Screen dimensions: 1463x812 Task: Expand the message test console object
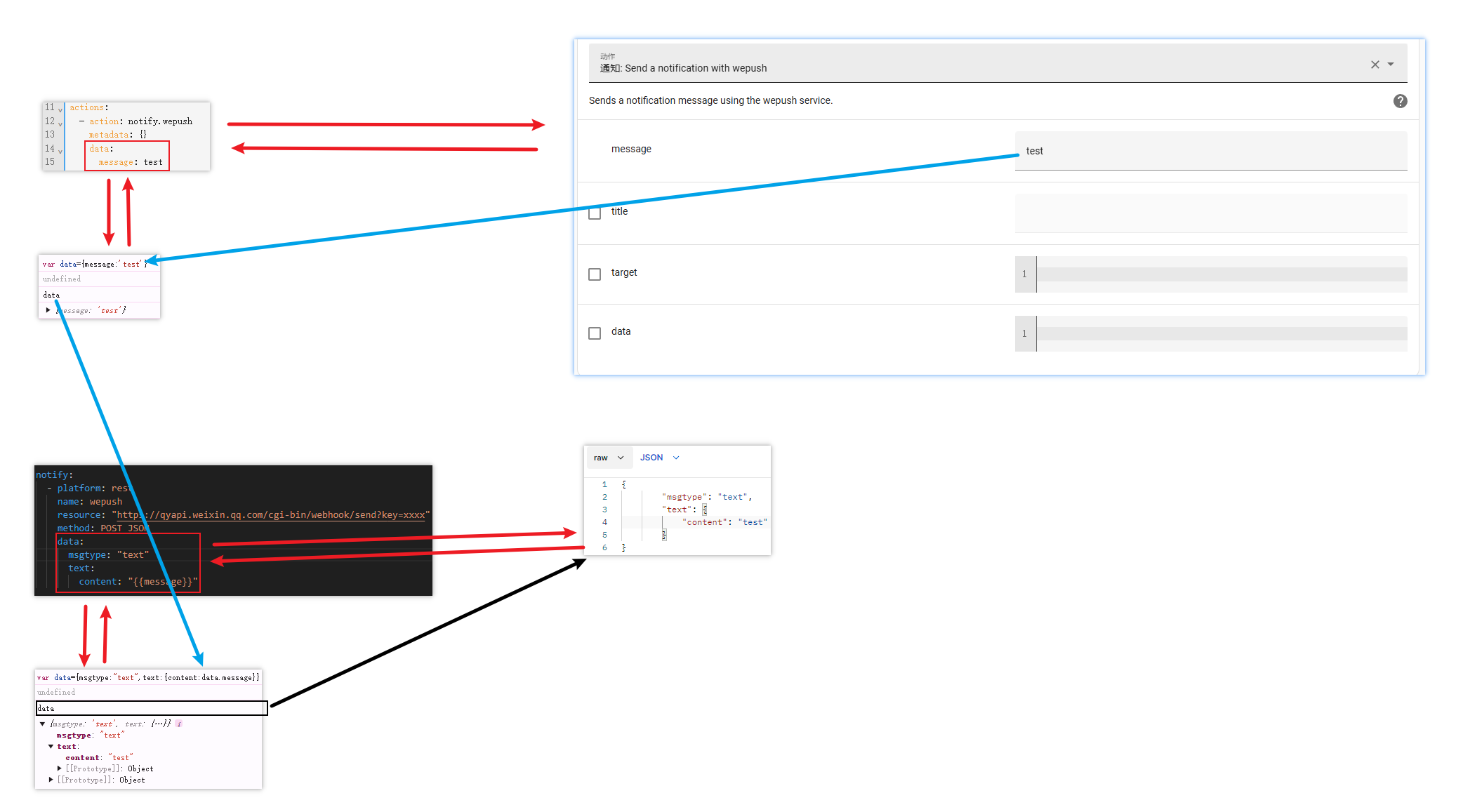point(48,310)
